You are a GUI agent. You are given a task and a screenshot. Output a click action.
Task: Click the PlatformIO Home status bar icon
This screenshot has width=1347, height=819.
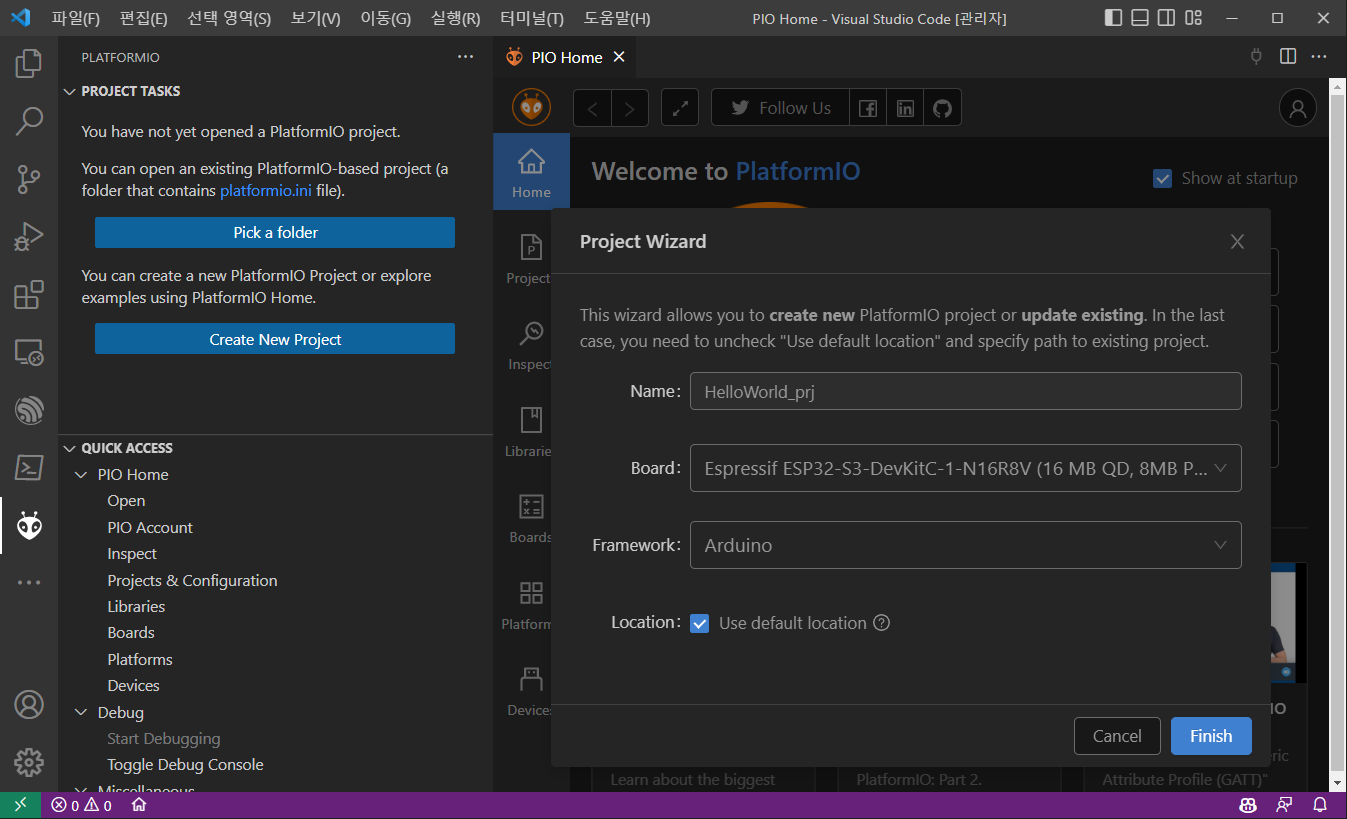pos(140,805)
